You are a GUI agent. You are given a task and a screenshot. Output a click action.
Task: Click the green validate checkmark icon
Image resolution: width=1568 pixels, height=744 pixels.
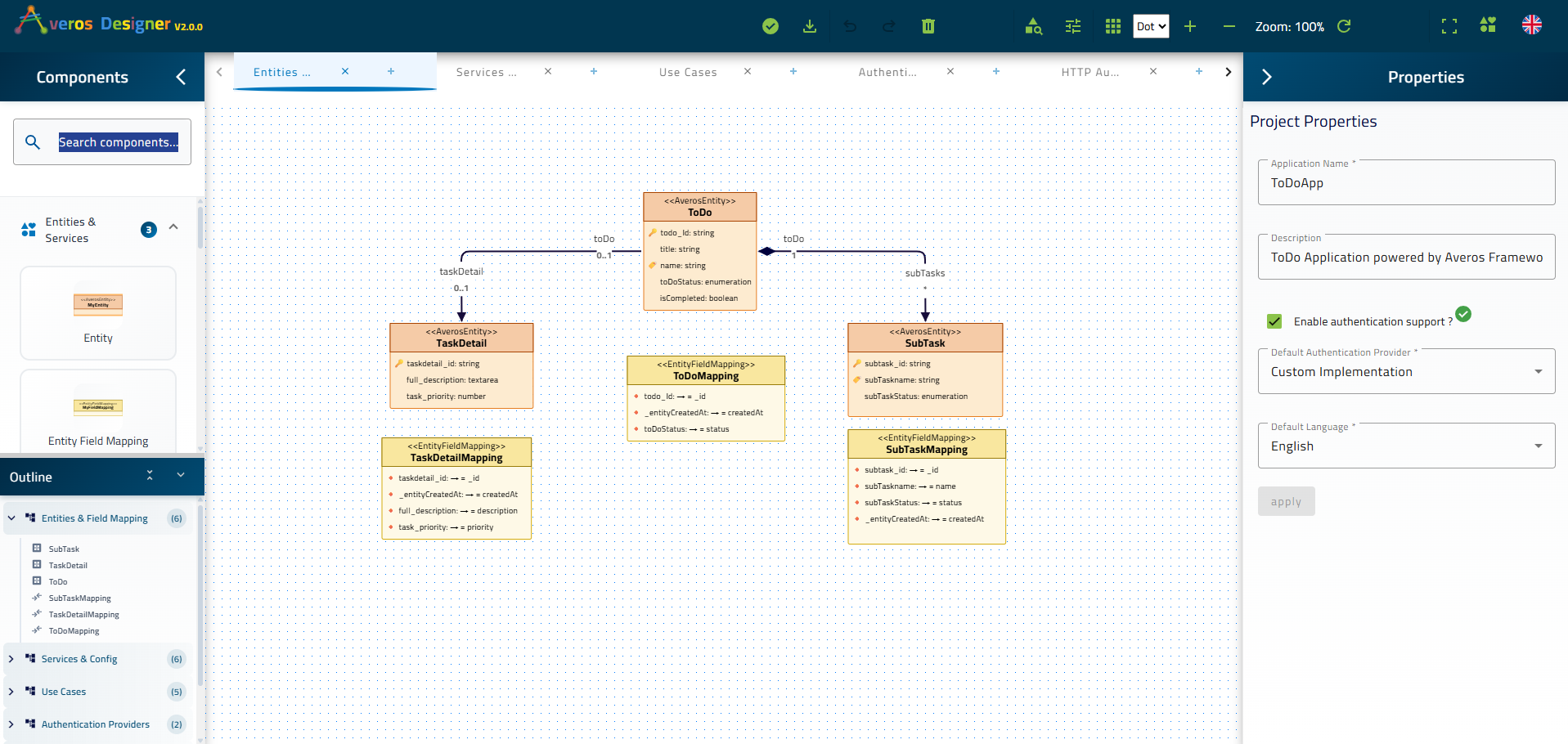point(770,26)
